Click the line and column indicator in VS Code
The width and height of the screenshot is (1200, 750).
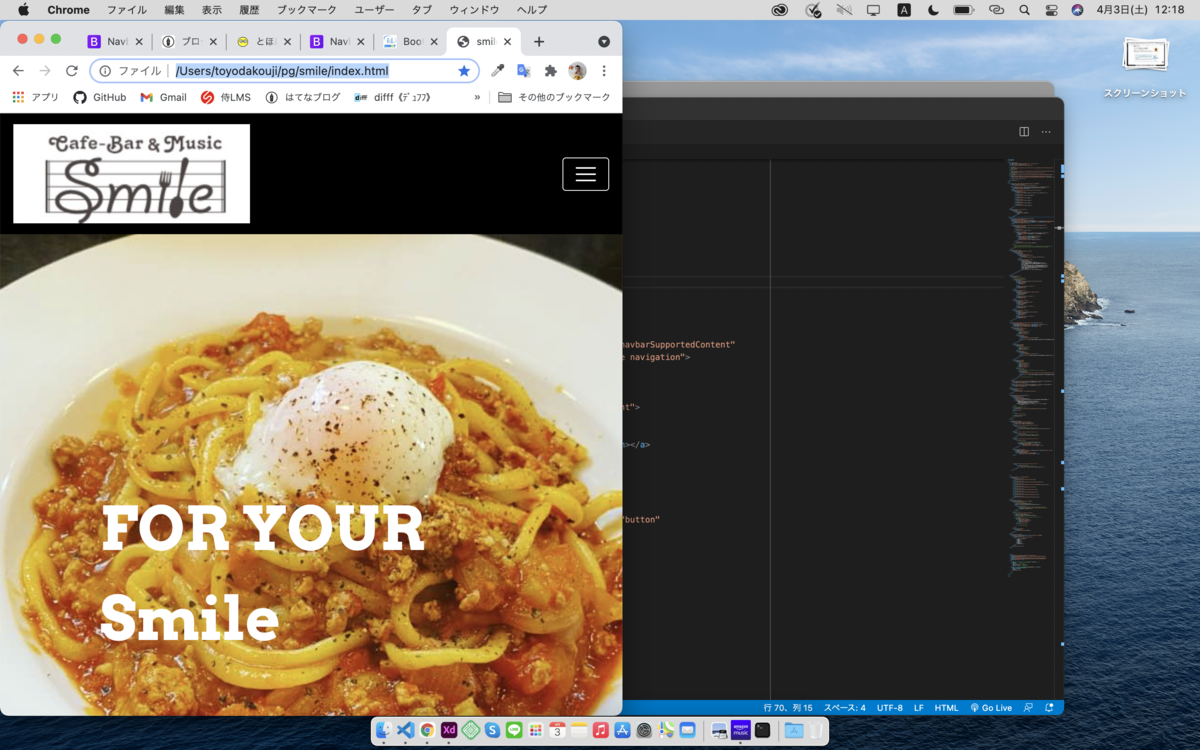788,708
